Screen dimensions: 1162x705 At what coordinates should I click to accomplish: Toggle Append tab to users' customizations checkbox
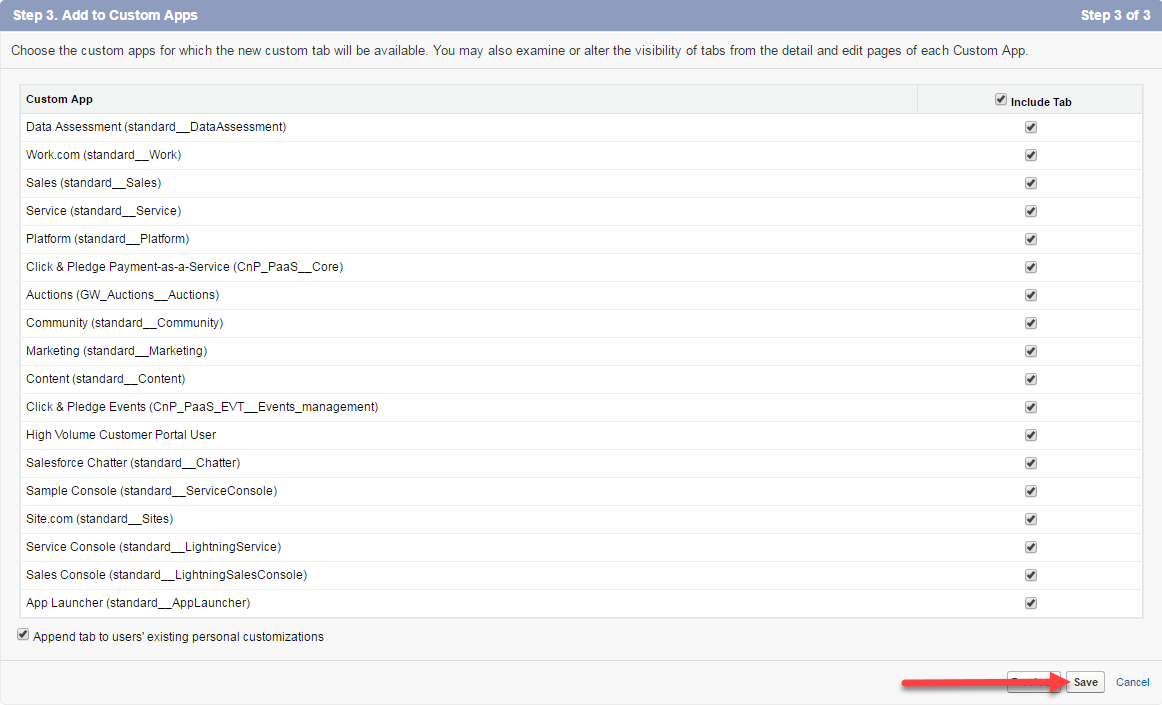click(23, 635)
